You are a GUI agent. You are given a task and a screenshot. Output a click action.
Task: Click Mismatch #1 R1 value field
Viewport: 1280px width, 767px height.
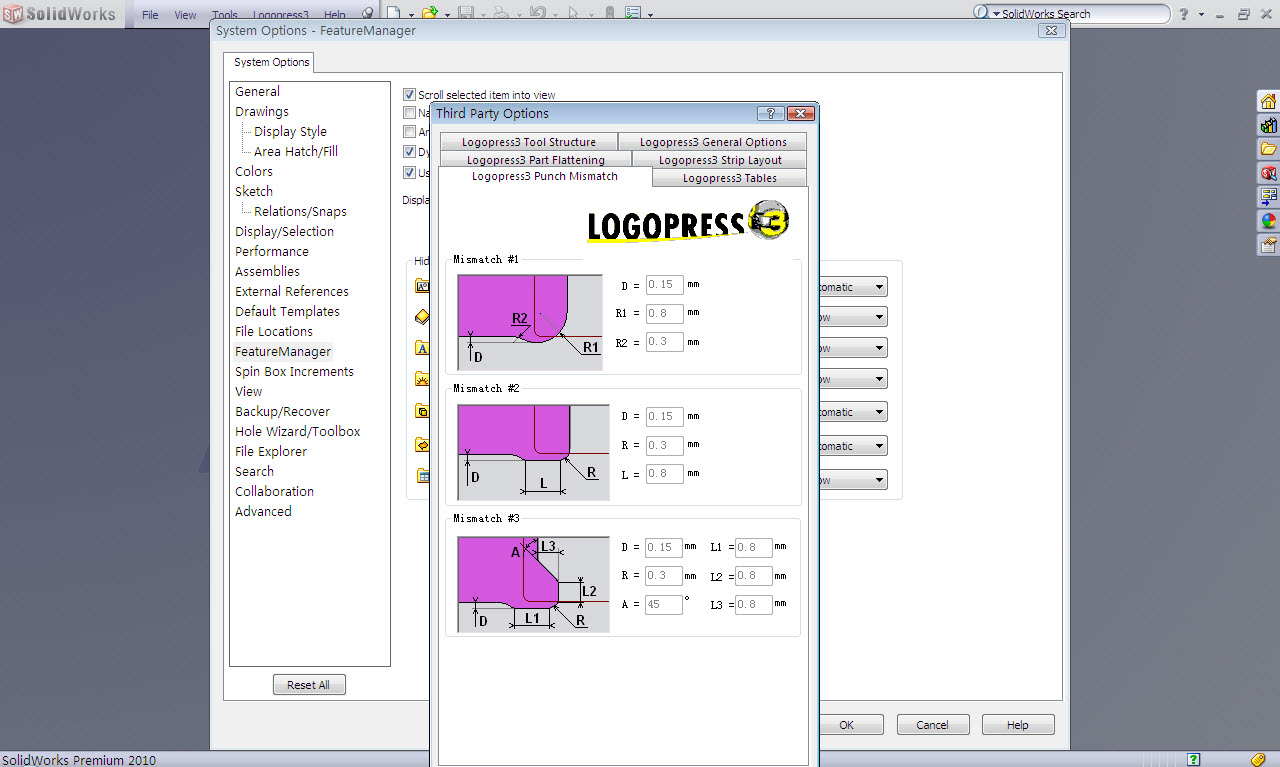coord(665,313)
